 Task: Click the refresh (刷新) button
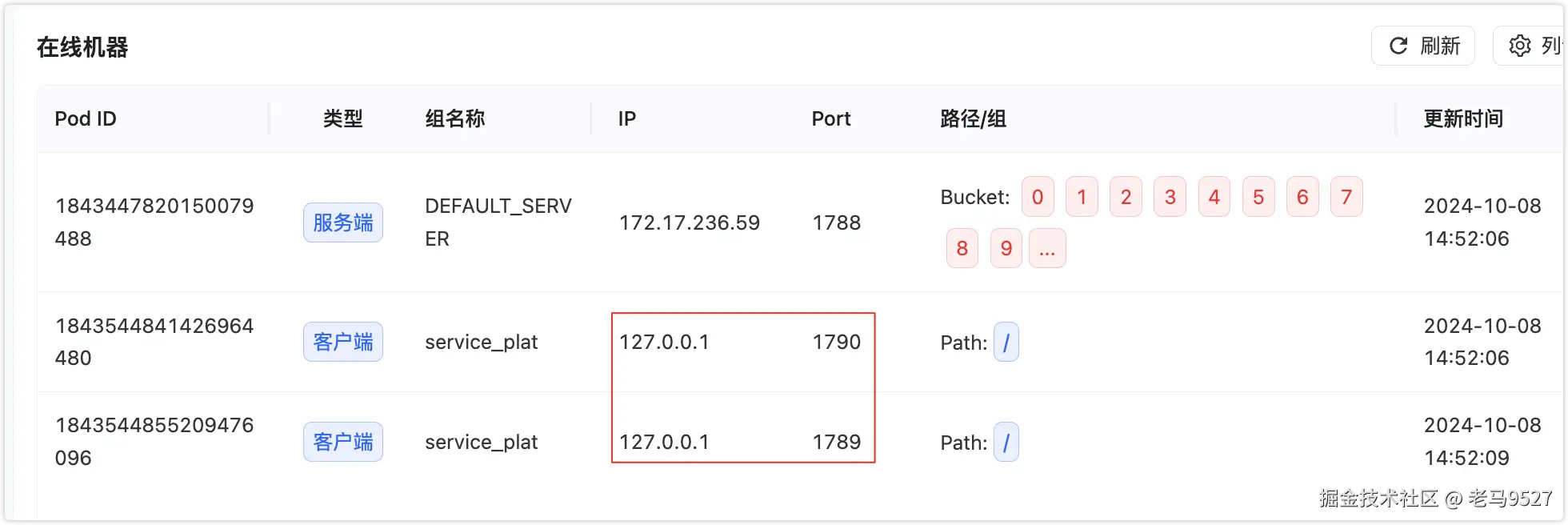pyautogui.click(x=1423, y=46)
